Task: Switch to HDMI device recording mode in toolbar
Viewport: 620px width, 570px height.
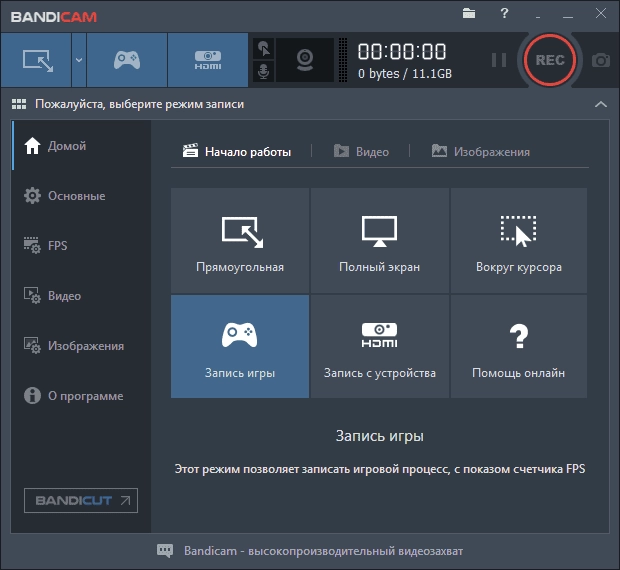Action: click(x=208, y=60)
